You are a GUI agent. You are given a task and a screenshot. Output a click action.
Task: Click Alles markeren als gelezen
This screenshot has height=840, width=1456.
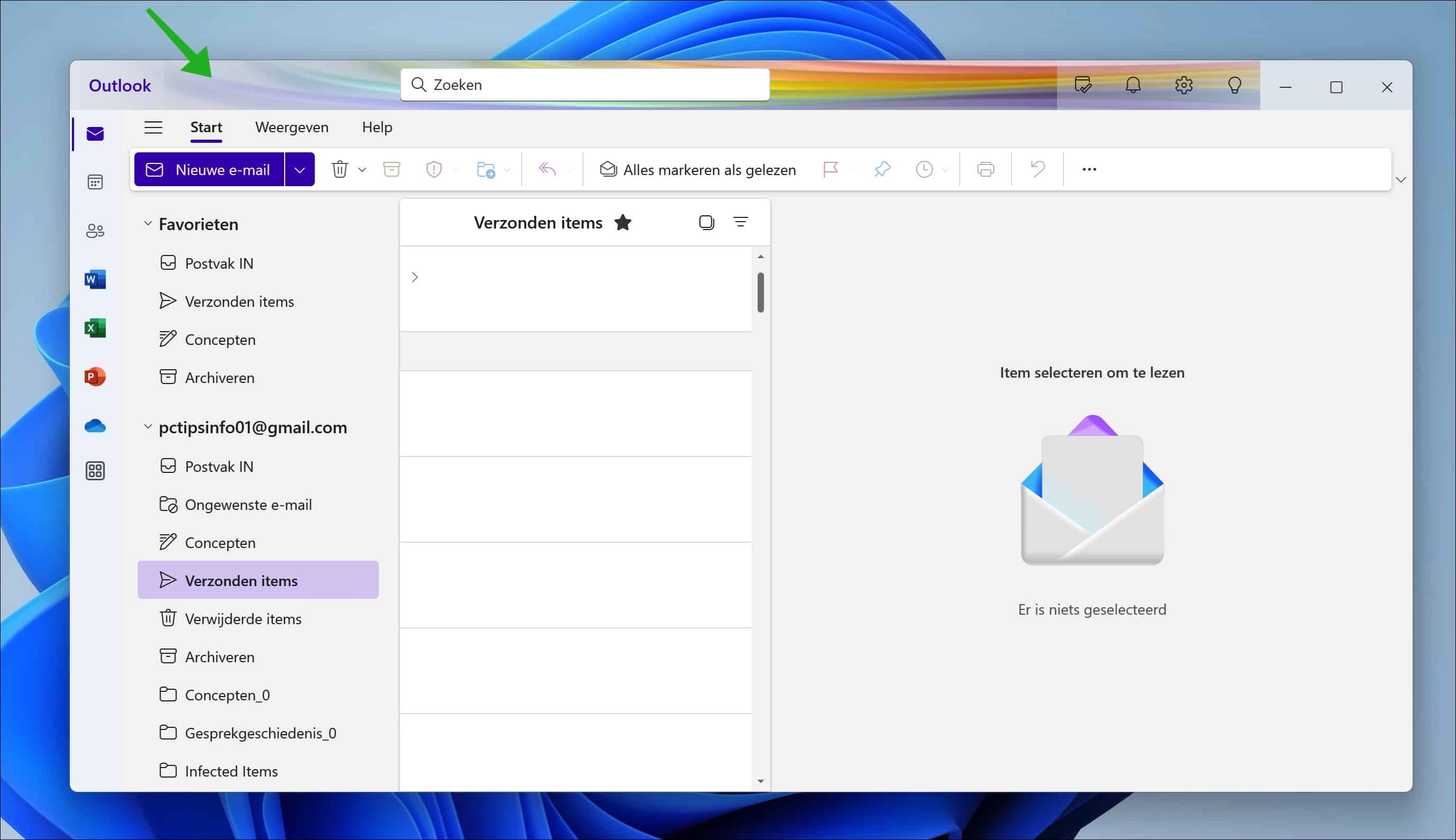[698, 170]
